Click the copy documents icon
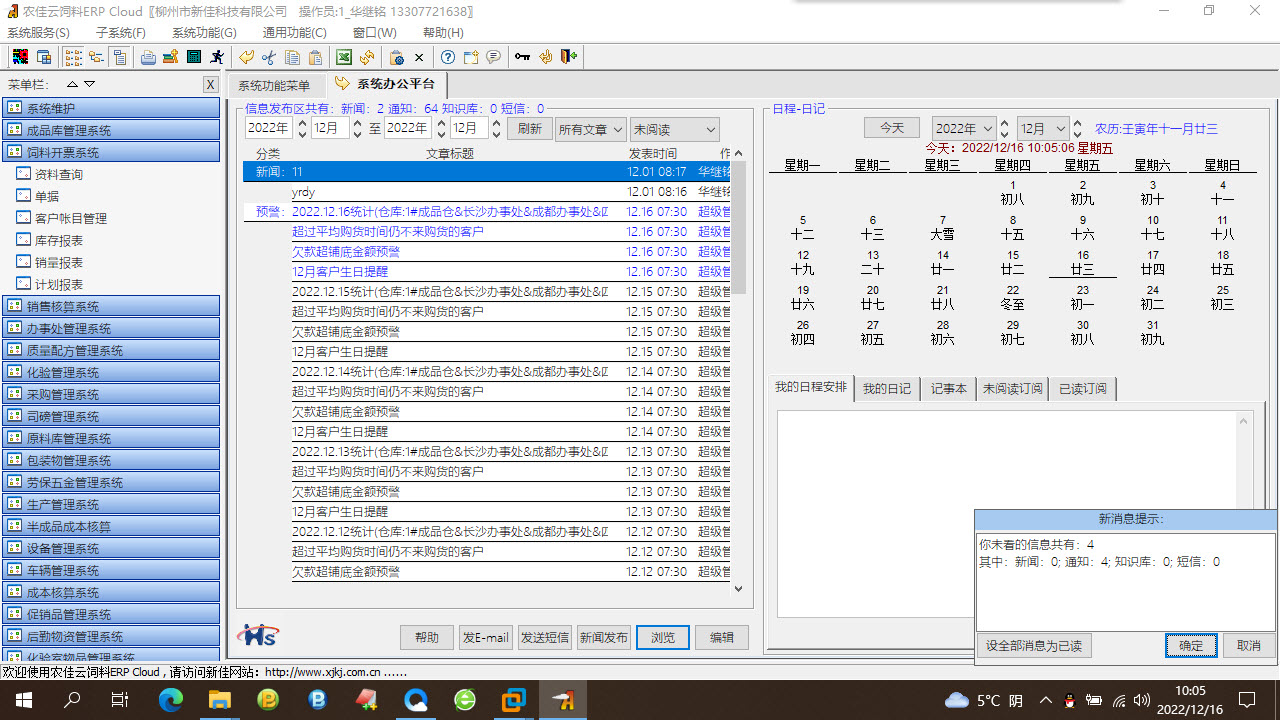Screen dimensions: 1280x720 pyautogui.click(x=292, y=57)
